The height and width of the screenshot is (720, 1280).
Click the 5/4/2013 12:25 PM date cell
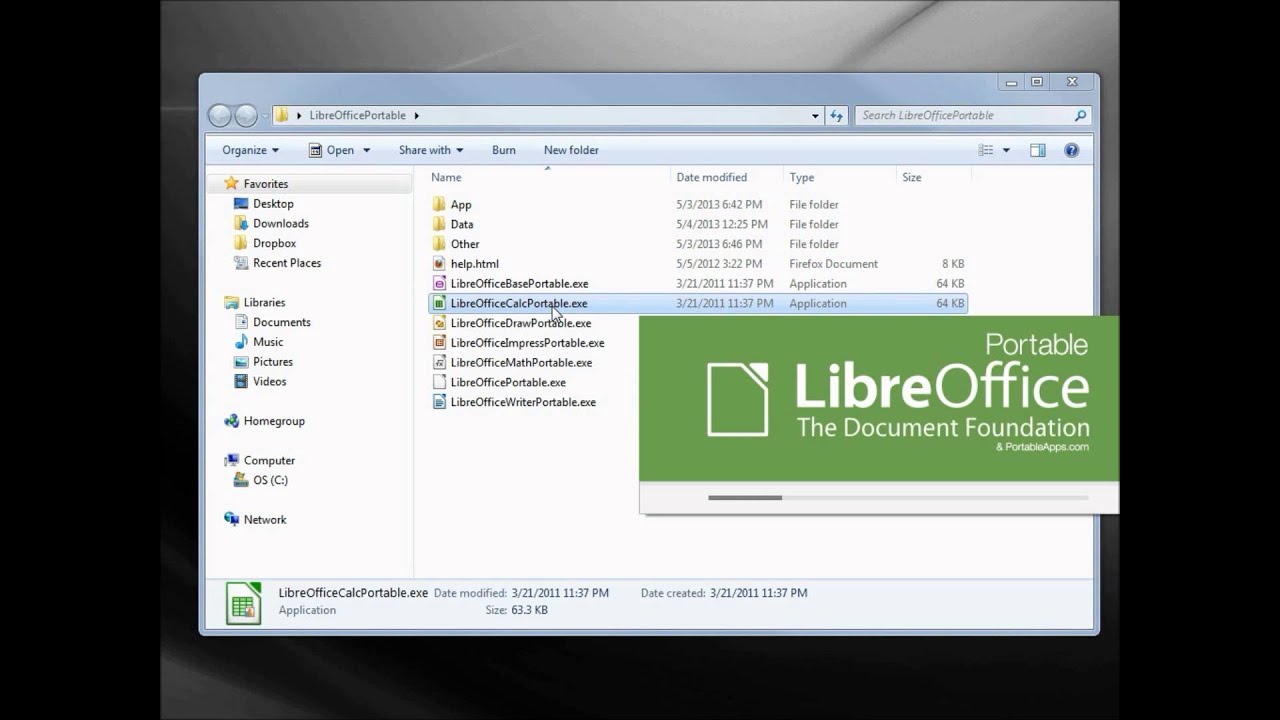[722, 224]
